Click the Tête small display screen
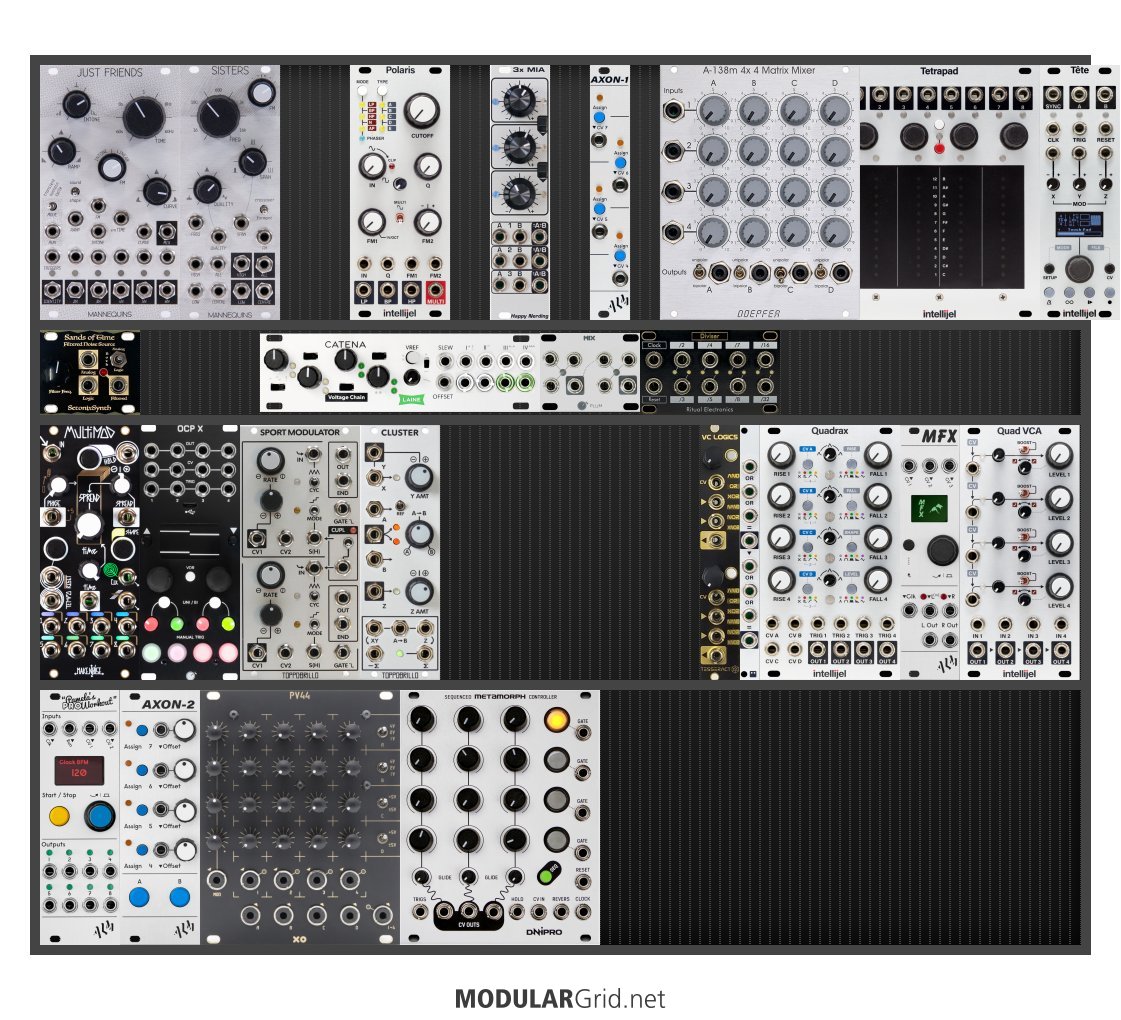The width and height of the screenshot is (1121, 1020). pyautogui.click(x=1079, y=223)
